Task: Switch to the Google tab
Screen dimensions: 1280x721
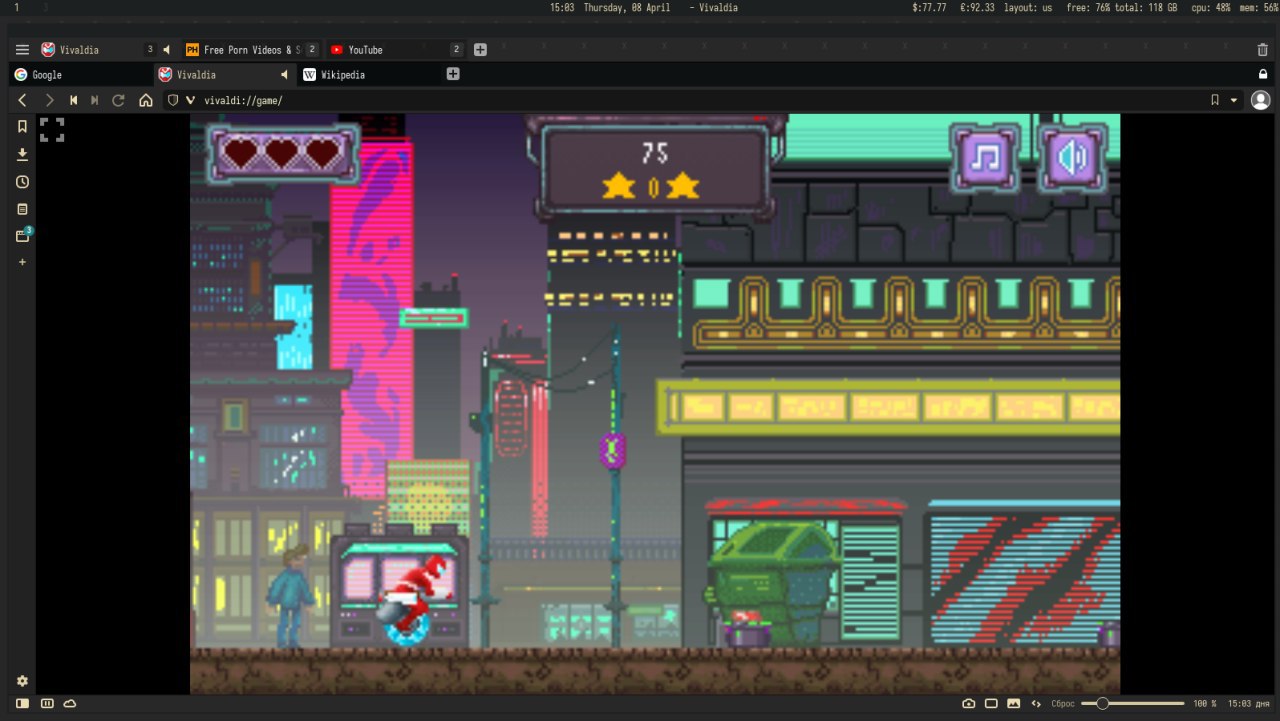Action: 80,75
